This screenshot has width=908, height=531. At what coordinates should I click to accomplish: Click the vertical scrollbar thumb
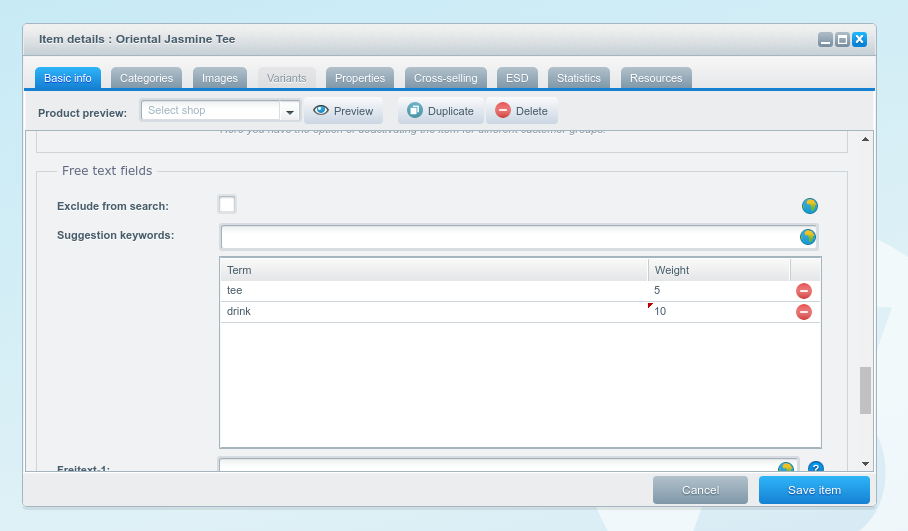point(865,390)
